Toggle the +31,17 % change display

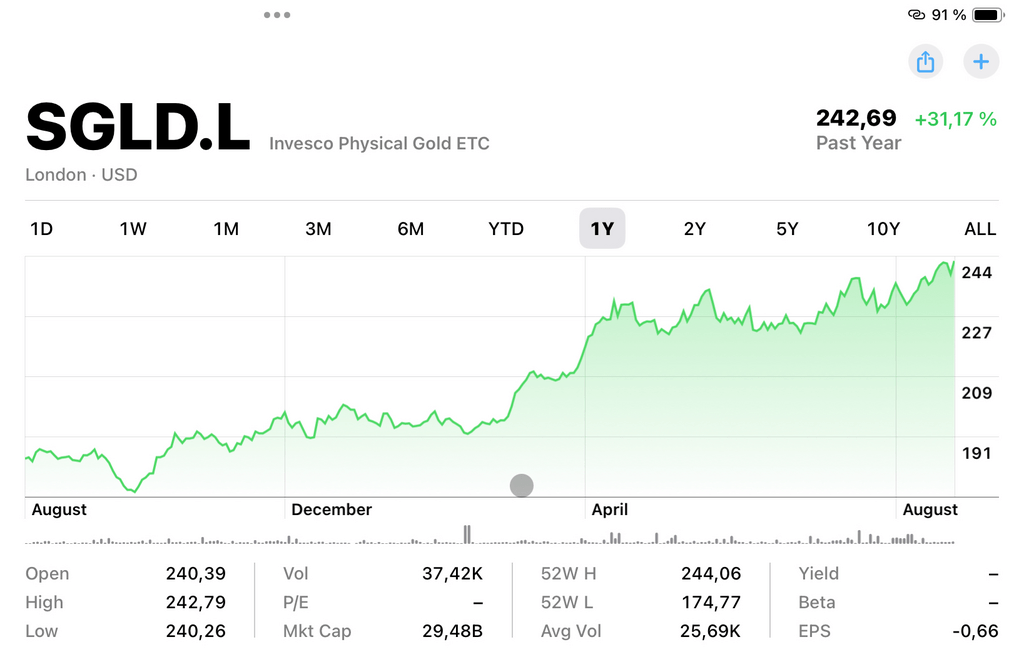[x=955, y=119]
